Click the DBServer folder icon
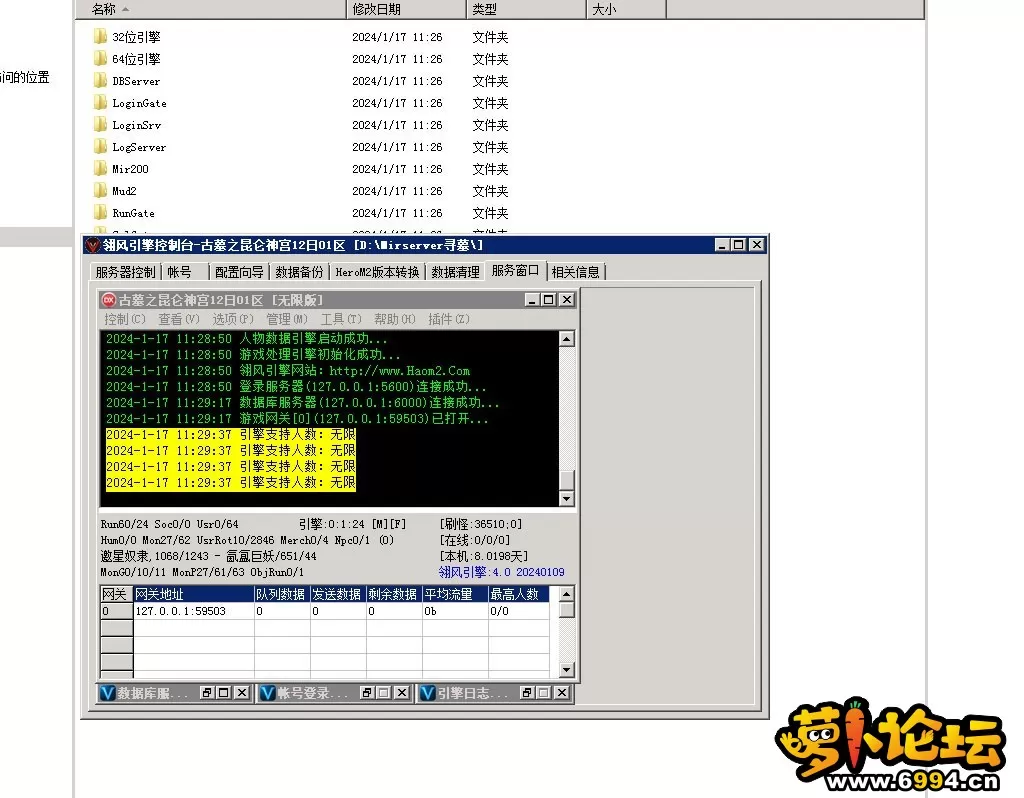1024x798 pixels. point(100,81)
